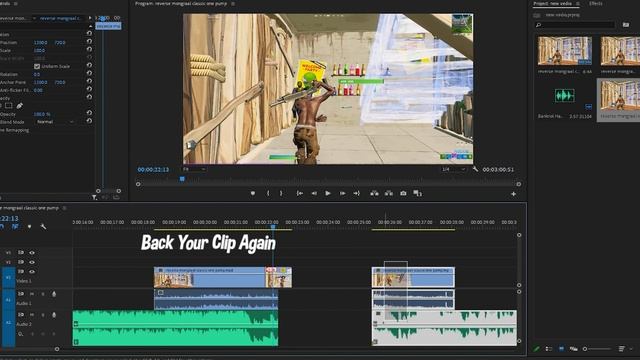Go to In point in Program monitor
The width and height of the screenshot is (640, 360).
[300, 193]
